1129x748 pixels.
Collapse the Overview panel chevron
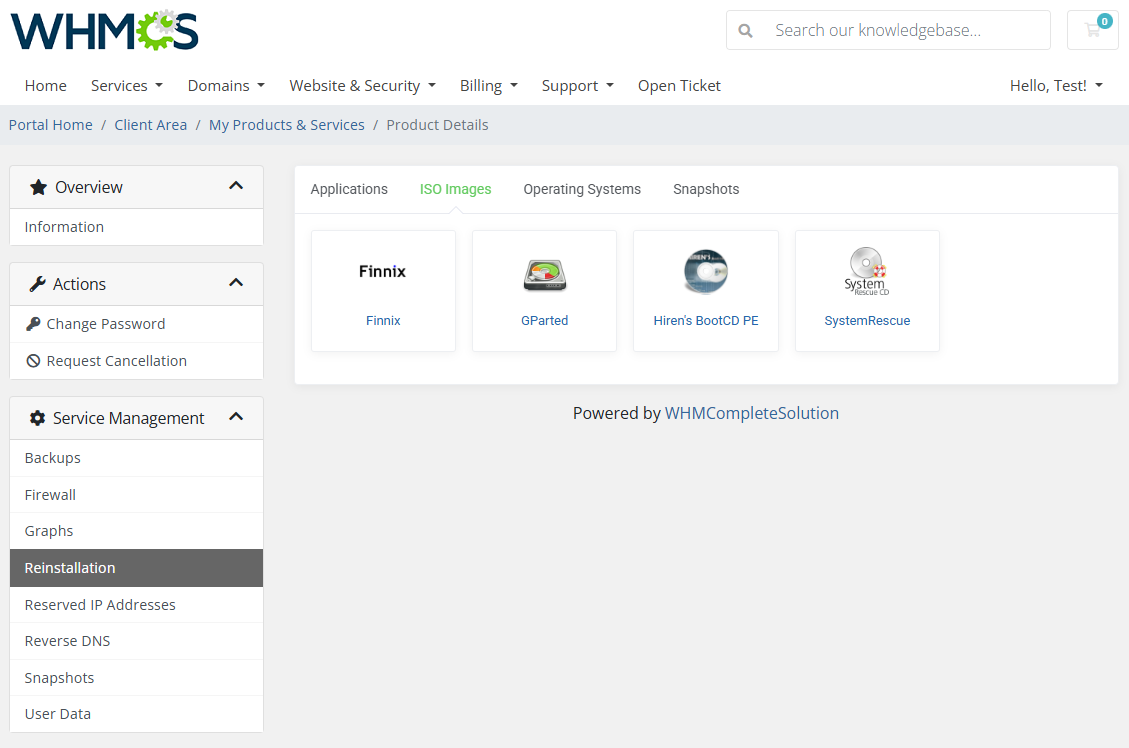click(x=236, y=186)
